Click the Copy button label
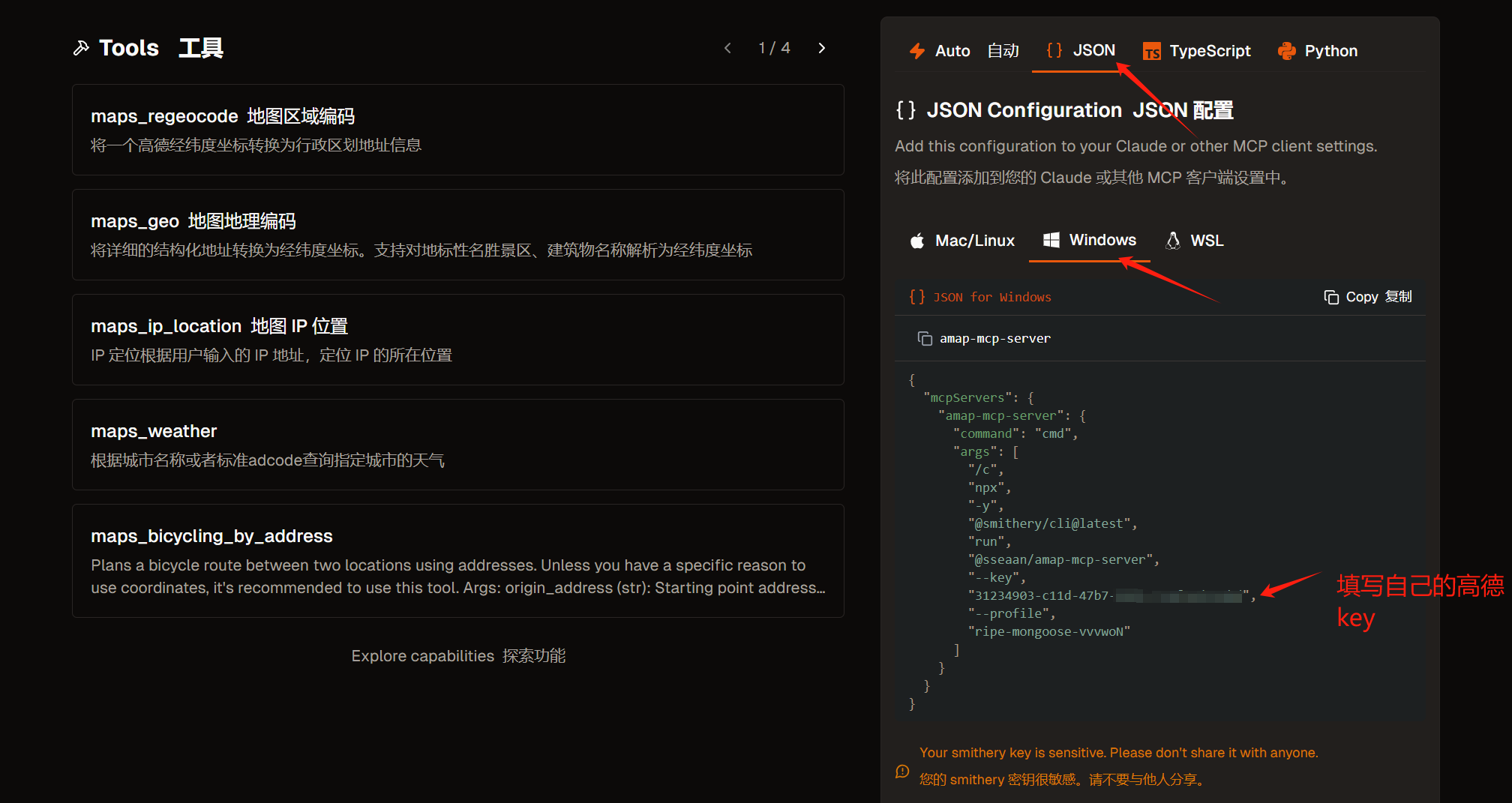Image resolution: width=1512 pixels, height=803 pixels. click(1378, 297)
